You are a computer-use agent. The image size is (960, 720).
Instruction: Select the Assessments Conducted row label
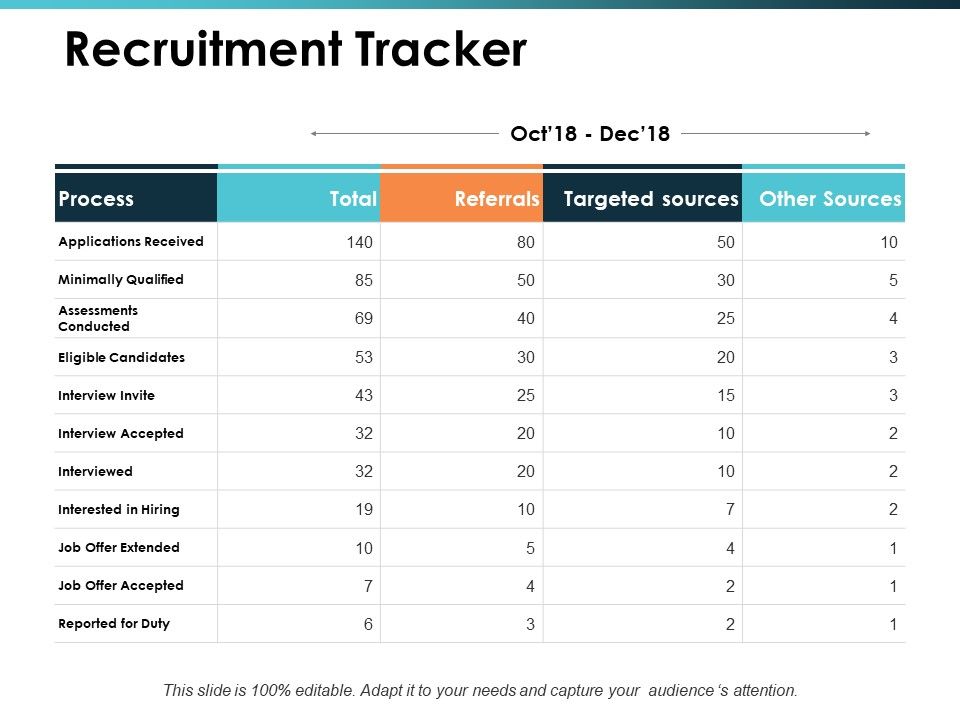click(98, 318)
